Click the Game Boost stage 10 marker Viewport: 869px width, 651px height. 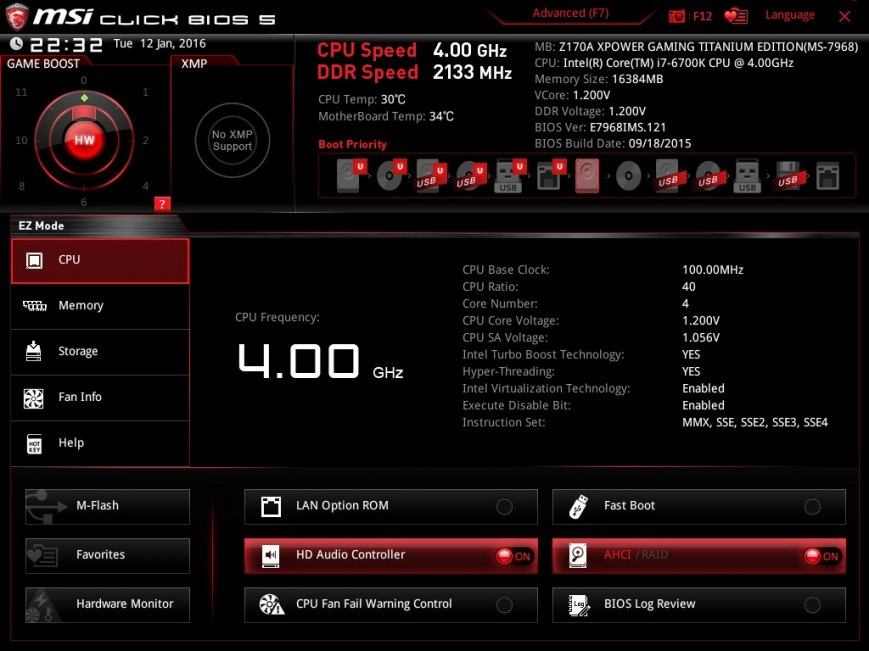(21, 140)
